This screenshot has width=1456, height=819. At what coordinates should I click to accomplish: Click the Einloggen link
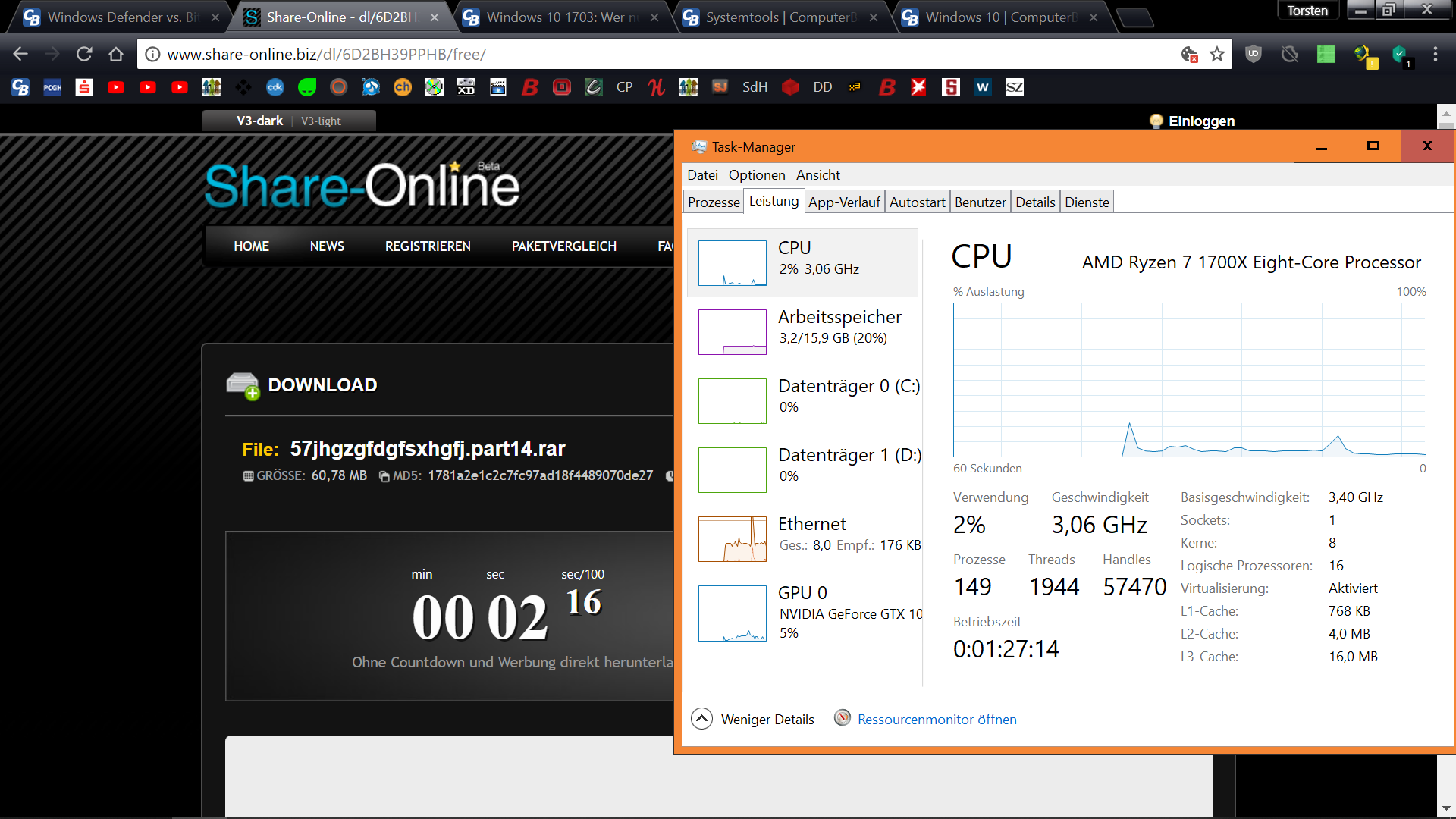[x=1201, y=121]
